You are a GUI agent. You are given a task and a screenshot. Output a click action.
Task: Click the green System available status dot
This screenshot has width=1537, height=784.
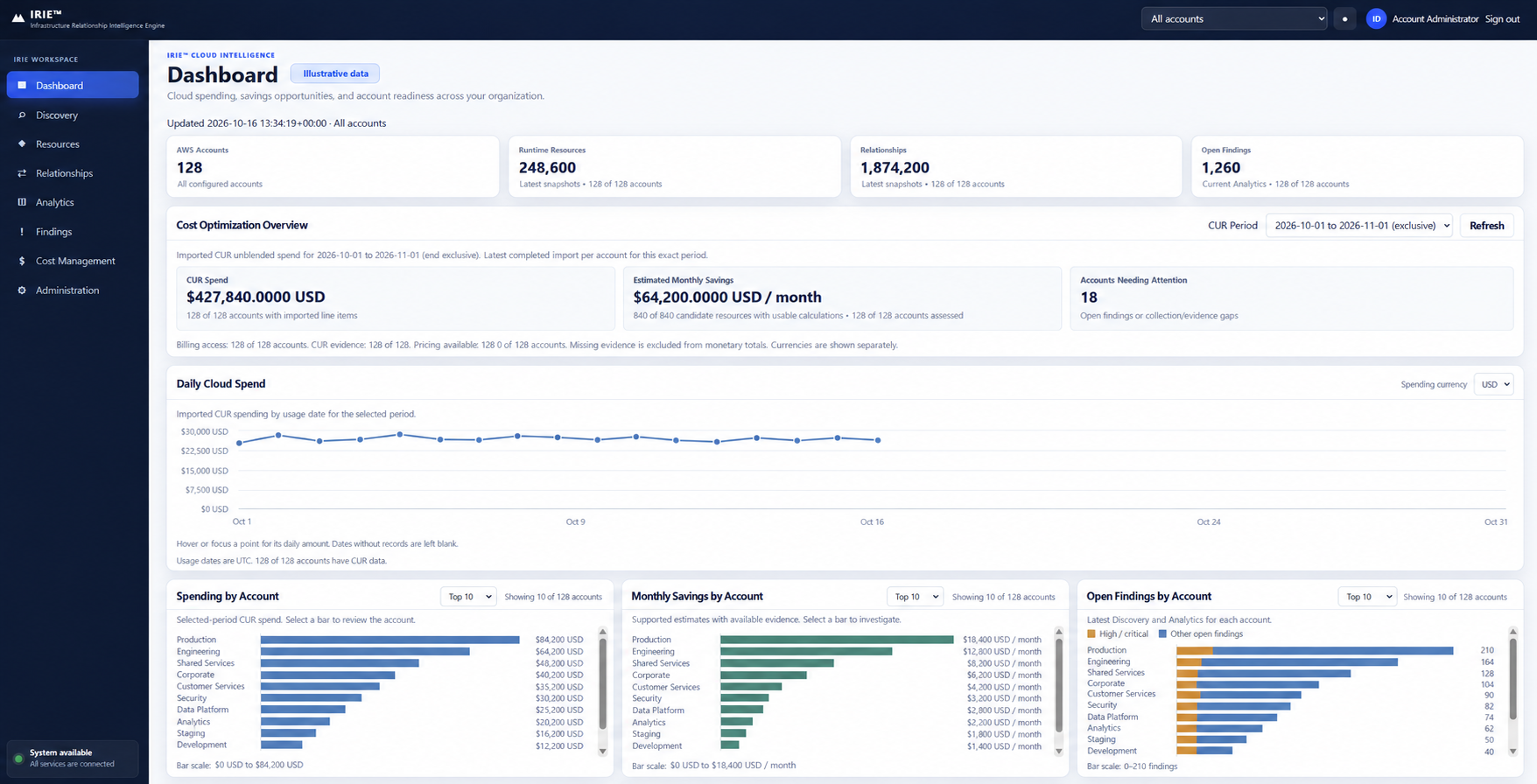pyautogui.click(x=18, y=759)
